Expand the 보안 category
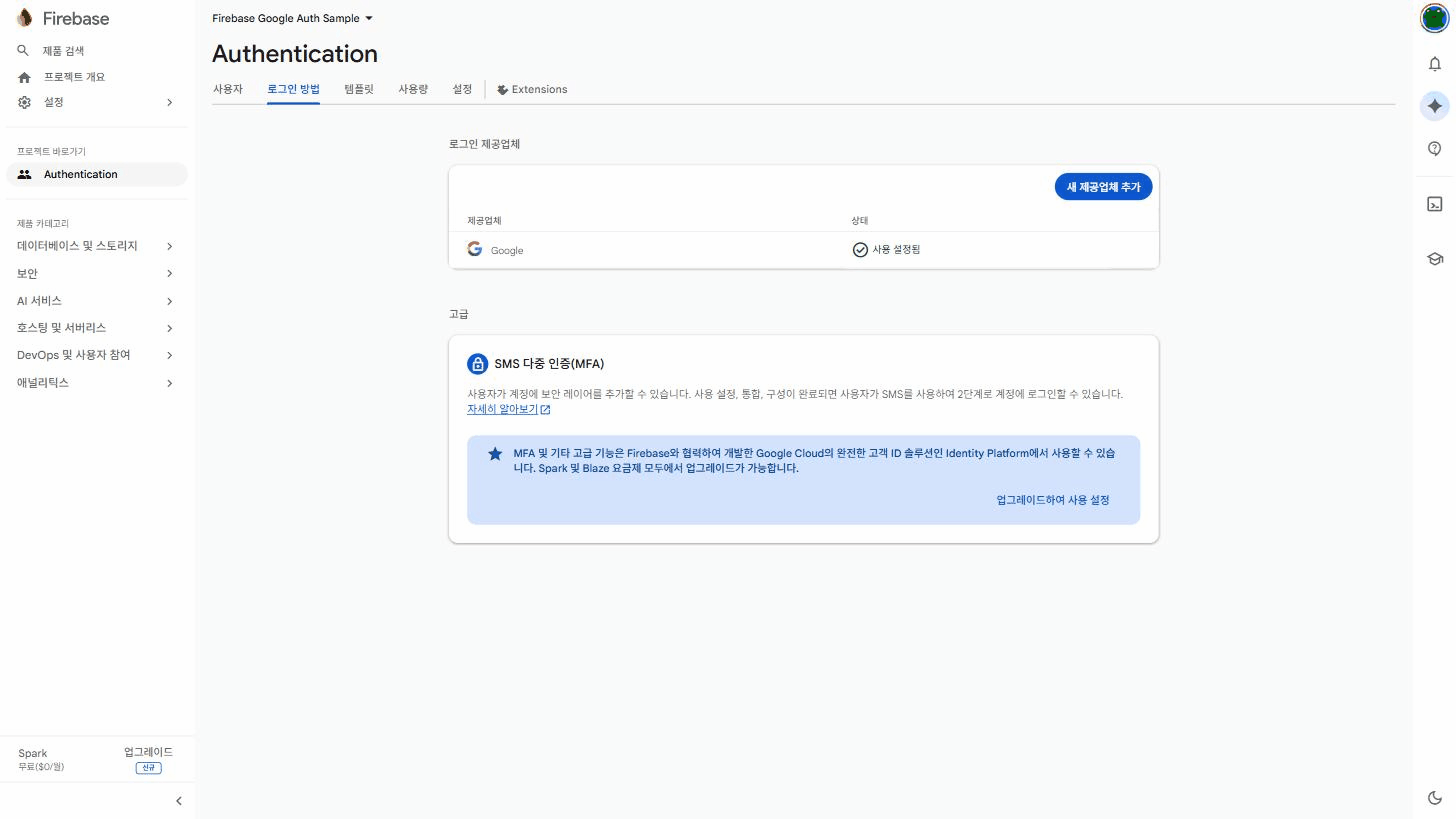 tap(96, 273)
